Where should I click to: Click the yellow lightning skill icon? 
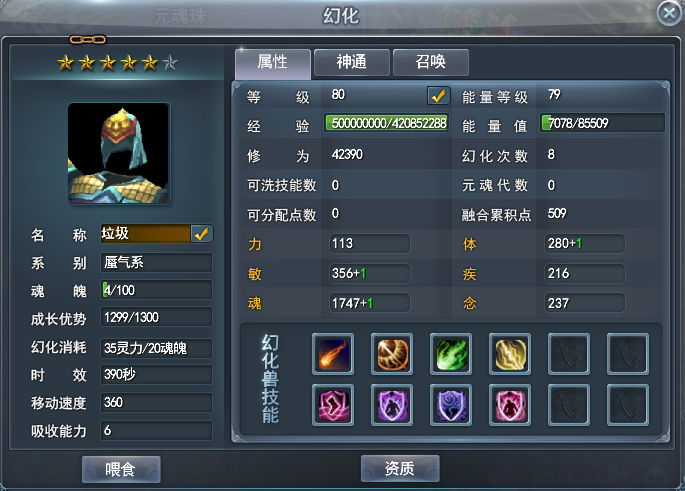coord(510,354)
